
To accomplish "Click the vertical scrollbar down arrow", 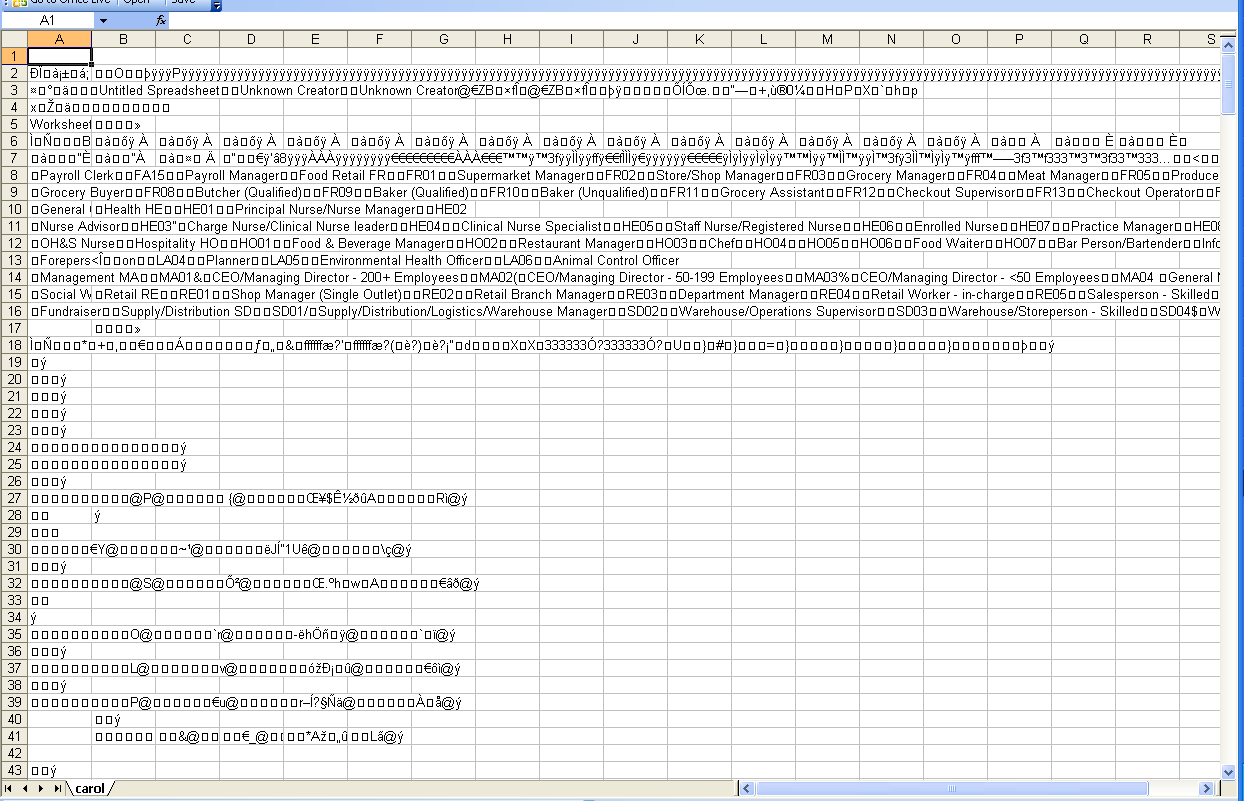I will (1229, 772).
